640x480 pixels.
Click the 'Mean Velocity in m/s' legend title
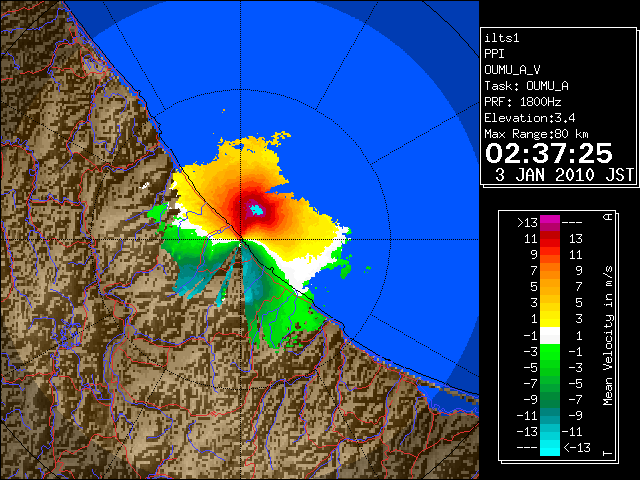coord(608,336)
